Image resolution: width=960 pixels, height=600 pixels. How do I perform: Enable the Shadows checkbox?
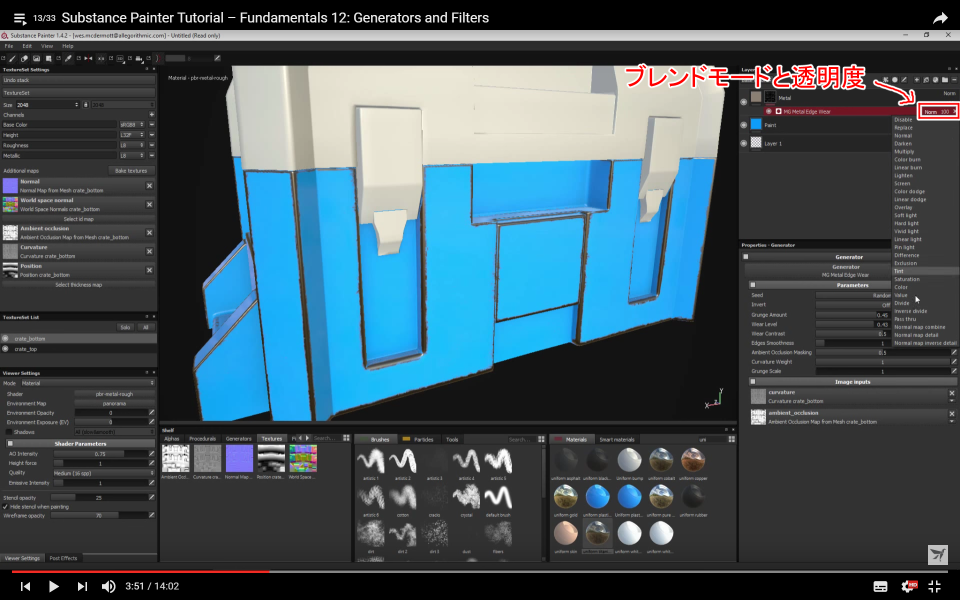(9, 432)
